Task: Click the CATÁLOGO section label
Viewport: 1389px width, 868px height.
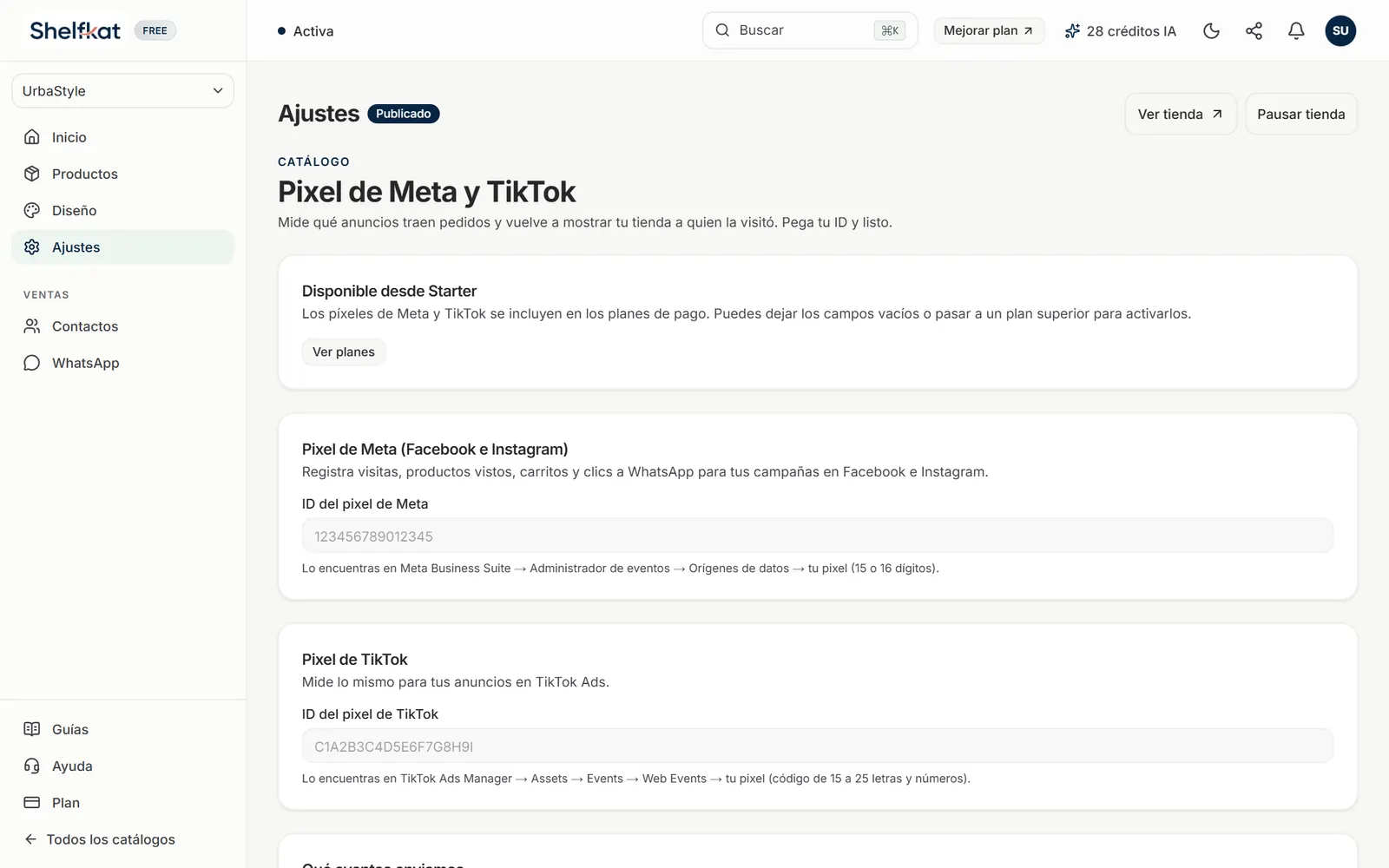Action: tap(313, 161)
